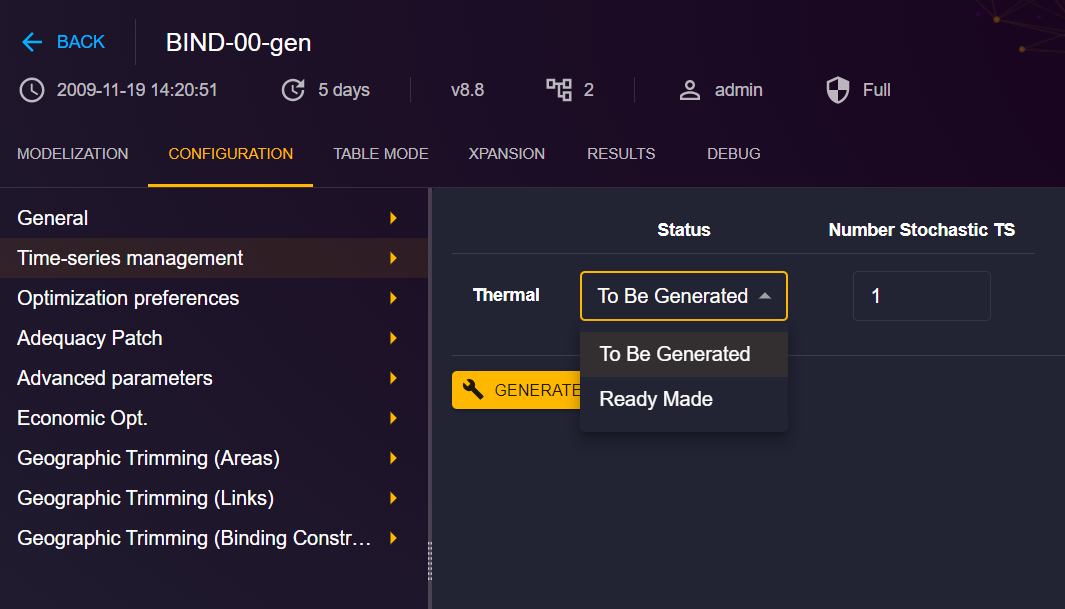The width and height of the screenshot is (1065, 609).
Task: Click the wrench icon on Generate button
Action: [473, 390]
